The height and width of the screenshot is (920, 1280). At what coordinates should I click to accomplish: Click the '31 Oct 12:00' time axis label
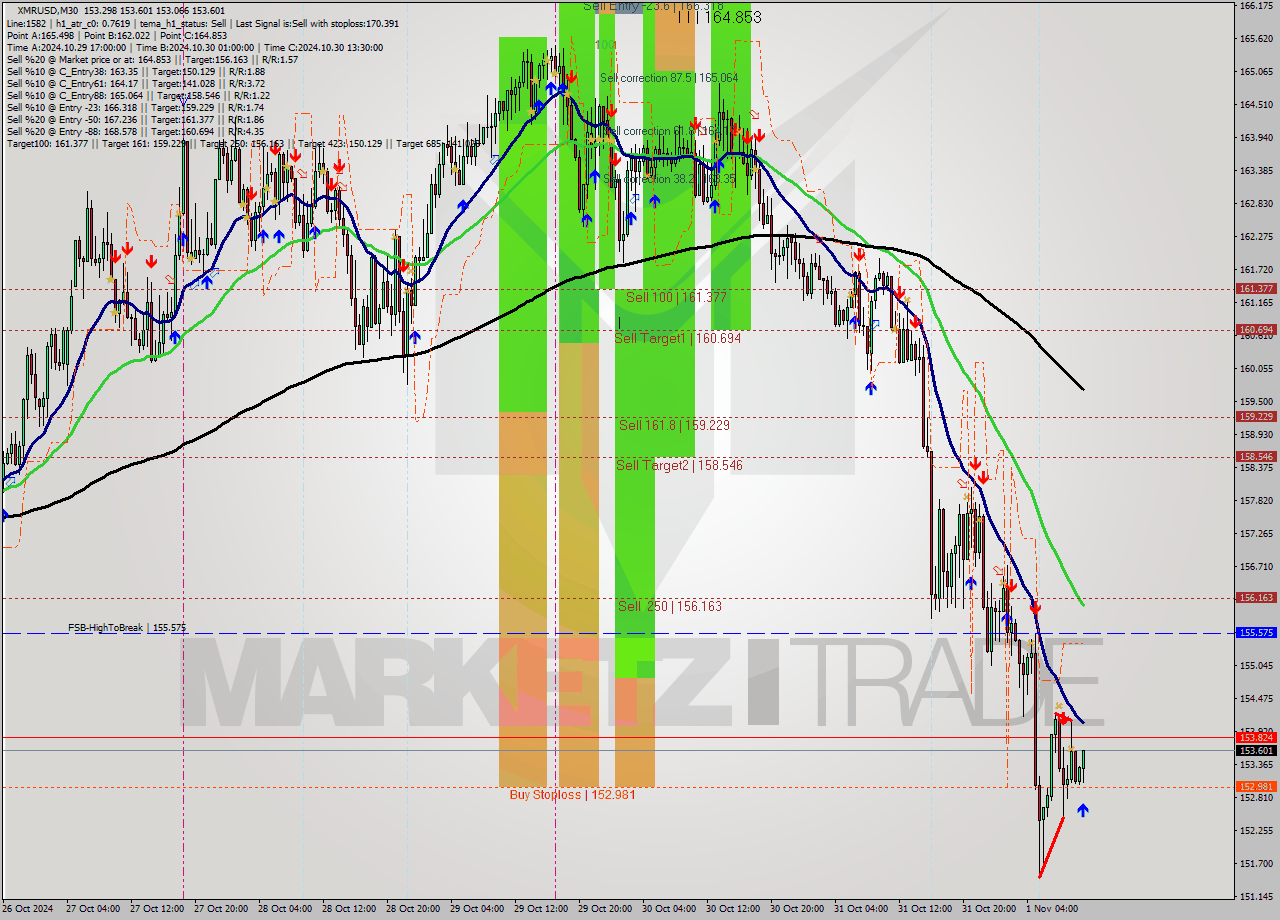pyautogui.click(x=925, y=909)
